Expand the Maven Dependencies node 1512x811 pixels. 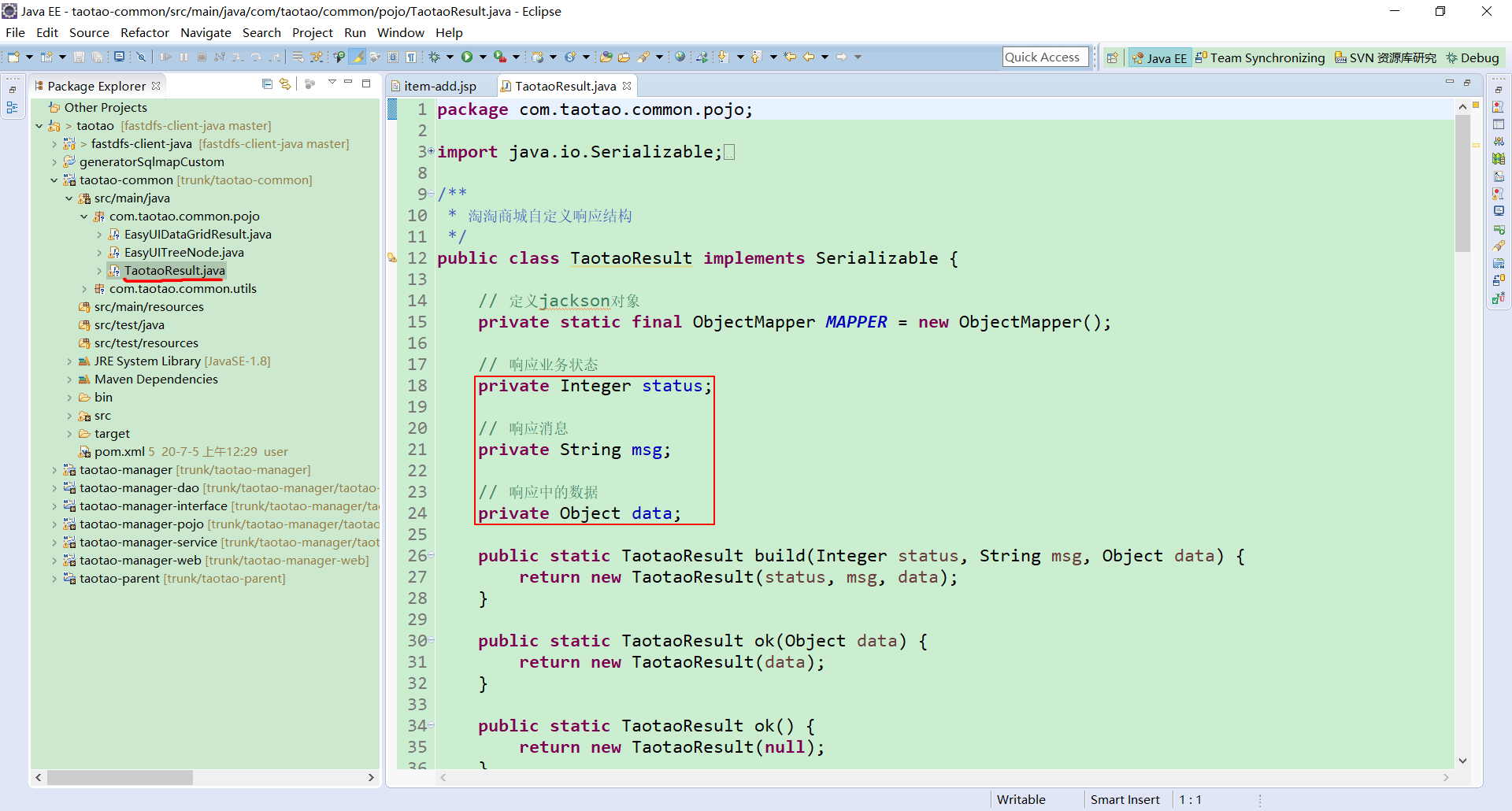(x=69, y=380)
